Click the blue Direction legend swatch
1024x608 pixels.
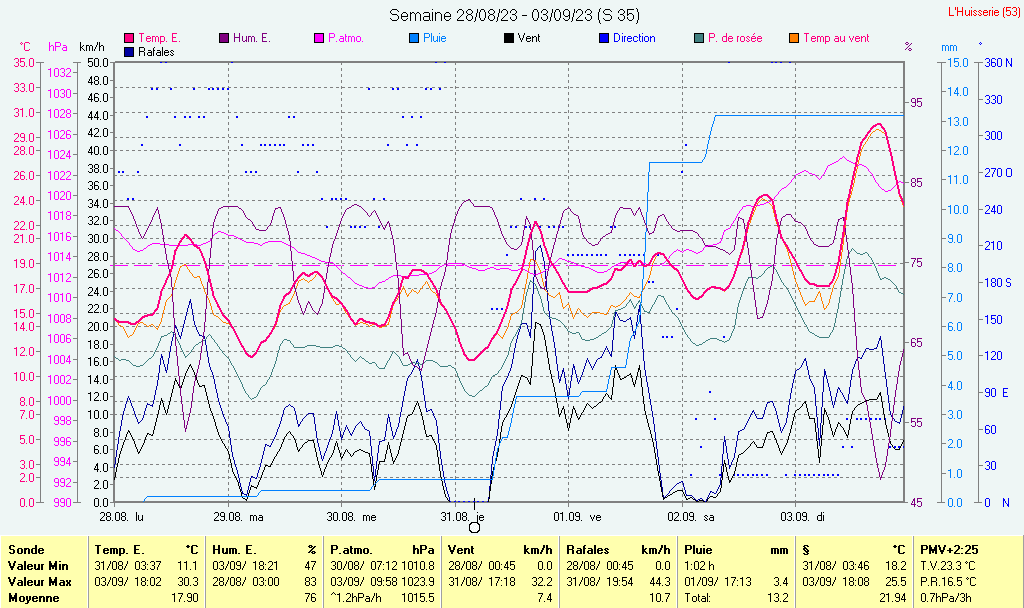pyautogui.click(x=604, y=39)
